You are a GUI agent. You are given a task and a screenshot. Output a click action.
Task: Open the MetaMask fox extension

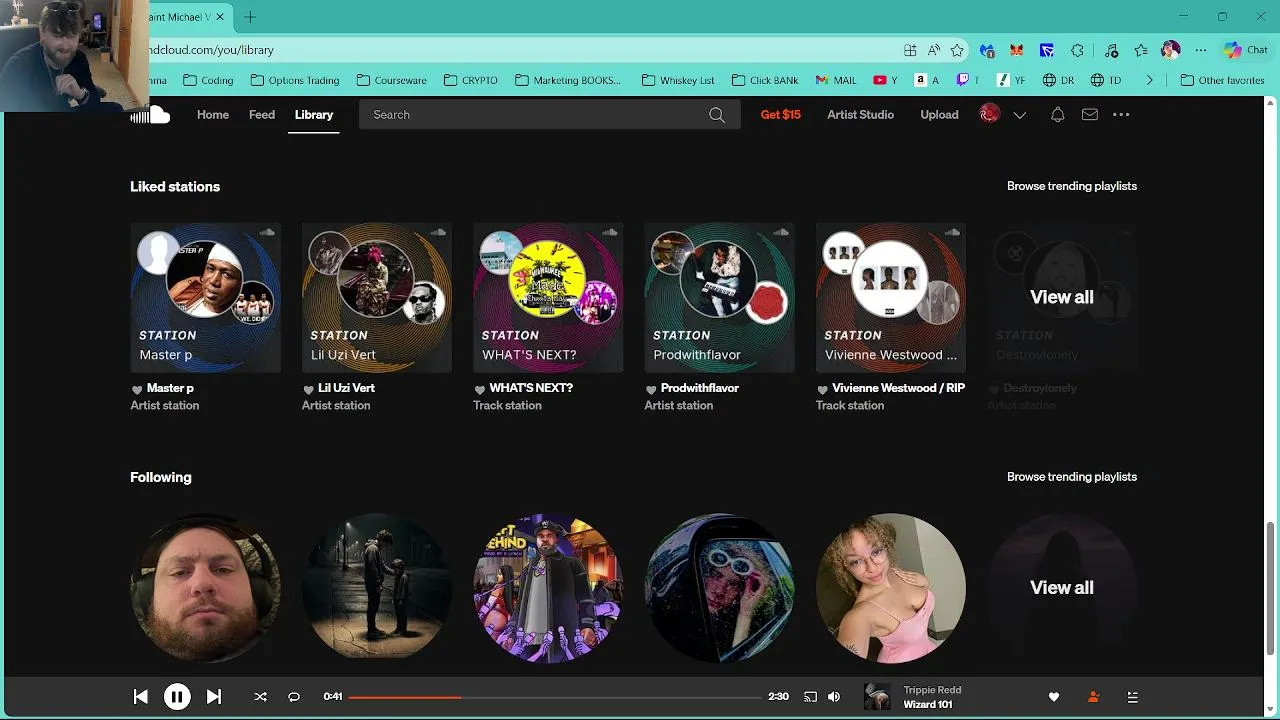tap(1017, 50)
